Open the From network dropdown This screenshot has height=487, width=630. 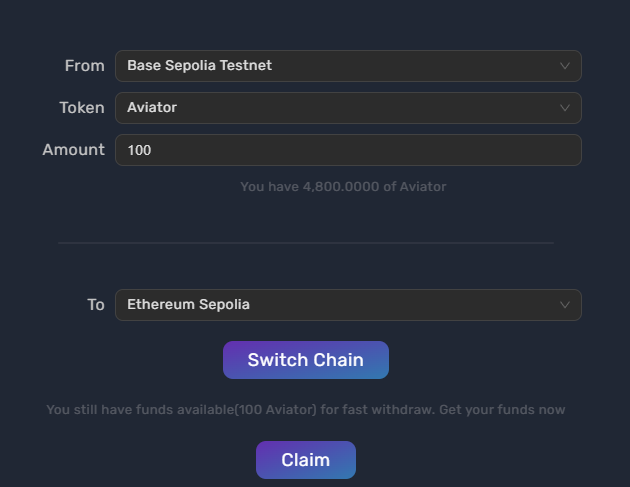[348, 66]
